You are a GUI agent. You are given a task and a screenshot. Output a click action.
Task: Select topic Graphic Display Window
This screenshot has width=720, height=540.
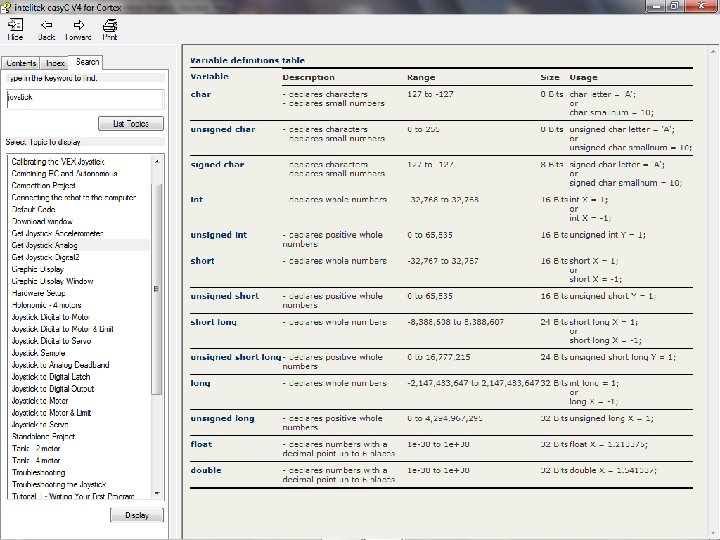click(52, 281)
